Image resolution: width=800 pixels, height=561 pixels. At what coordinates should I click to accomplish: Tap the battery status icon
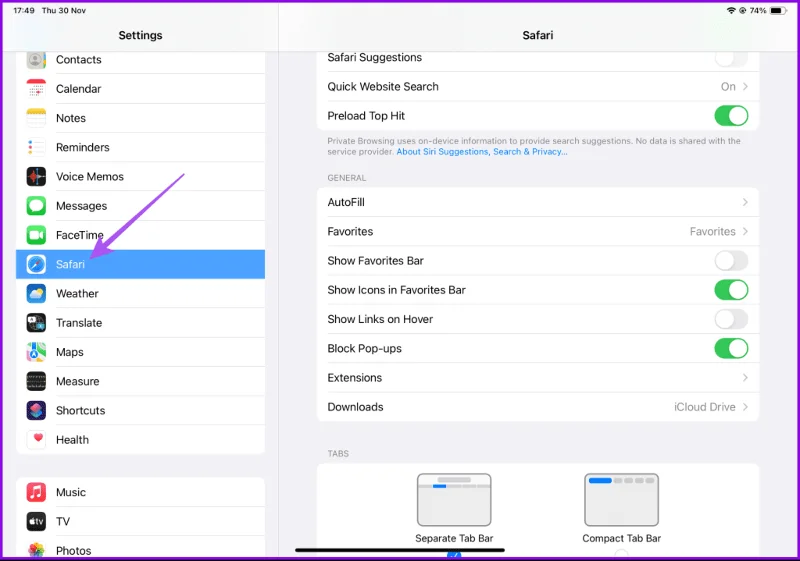coord(778,10)
